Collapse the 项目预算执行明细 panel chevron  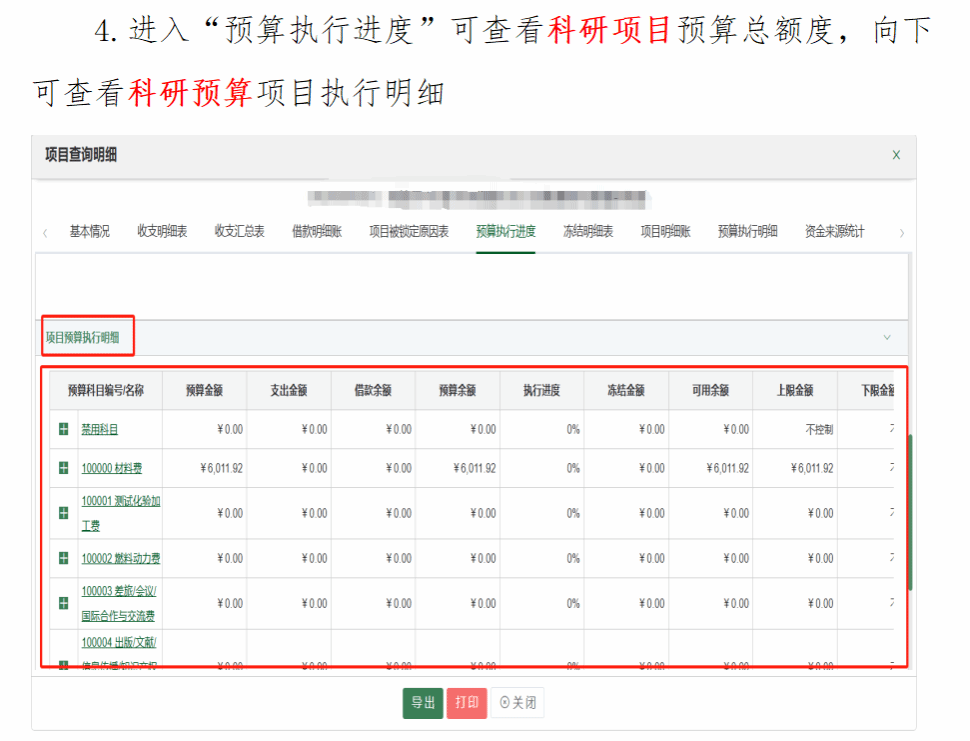pos(886,337)
